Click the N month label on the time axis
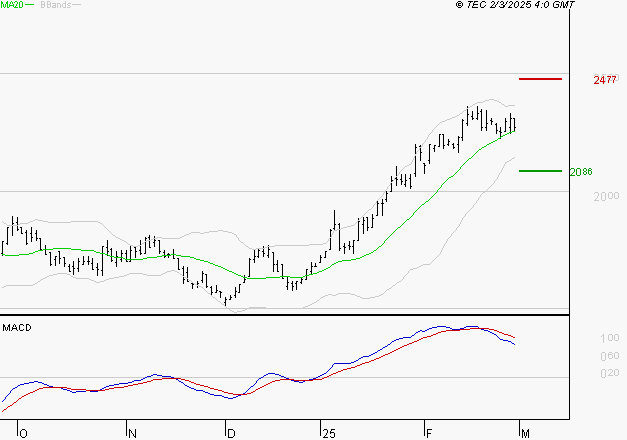Screen dimensions: 627x440 point(132,434)
